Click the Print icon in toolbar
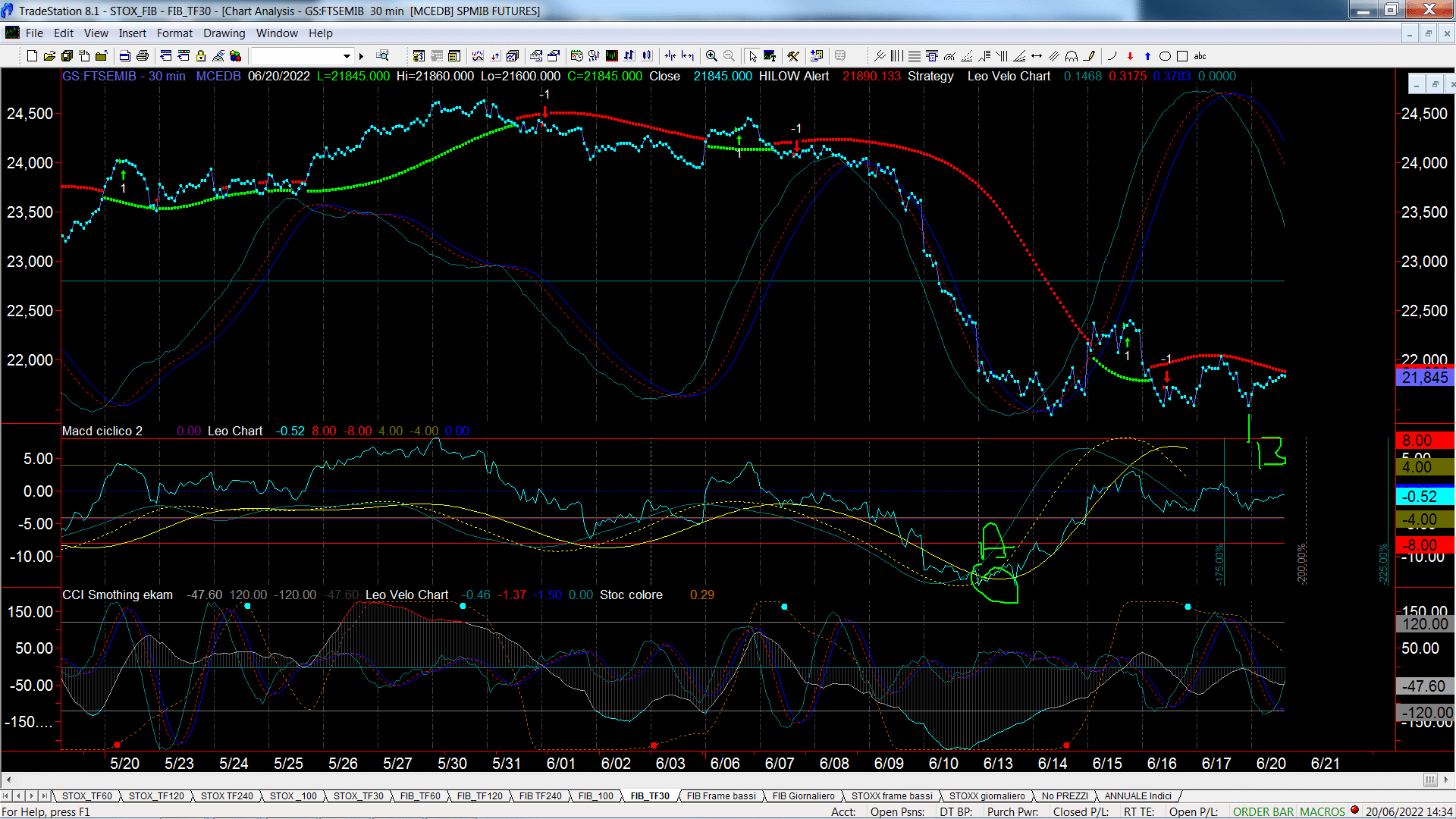The image size is (1456, 819). click(142, 56)
